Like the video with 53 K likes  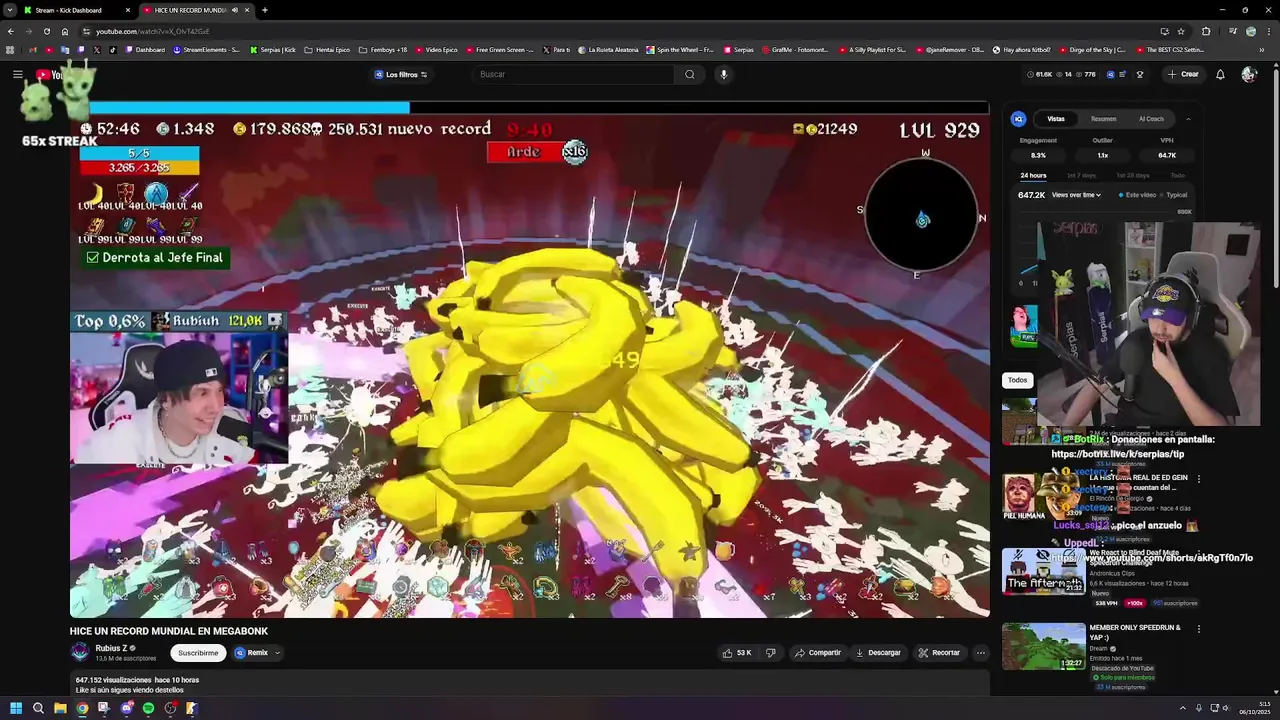(737, 653)
